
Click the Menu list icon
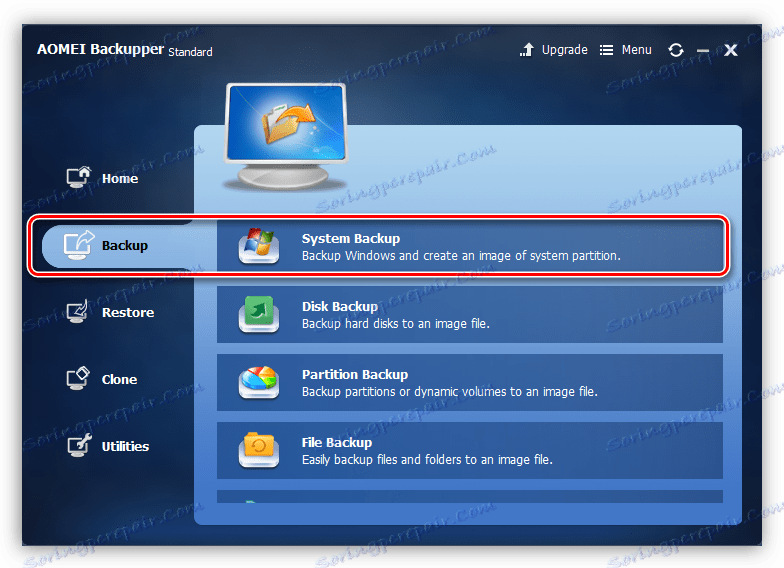point(606,50)
